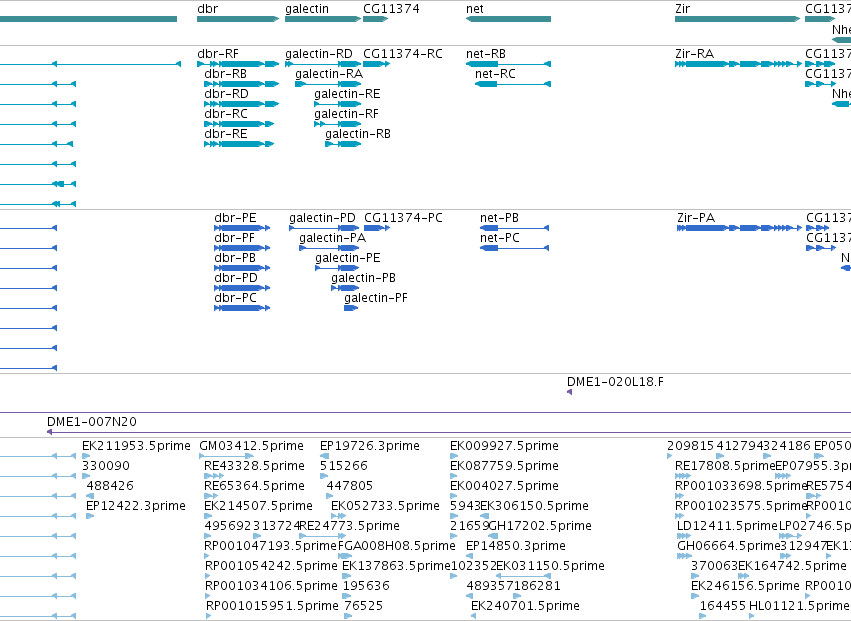851x621 pixels.
Task: Select transcript dbr-RC
Action: coord(239,124)
